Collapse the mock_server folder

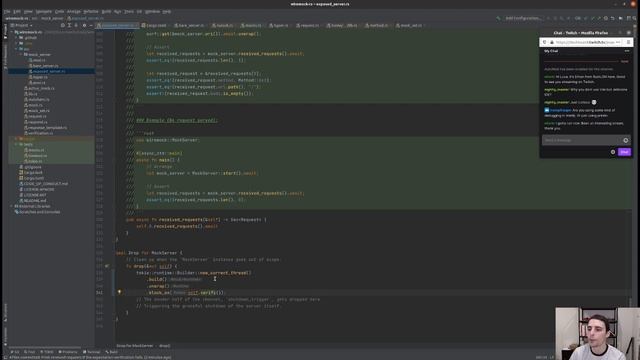coord(21,54)
